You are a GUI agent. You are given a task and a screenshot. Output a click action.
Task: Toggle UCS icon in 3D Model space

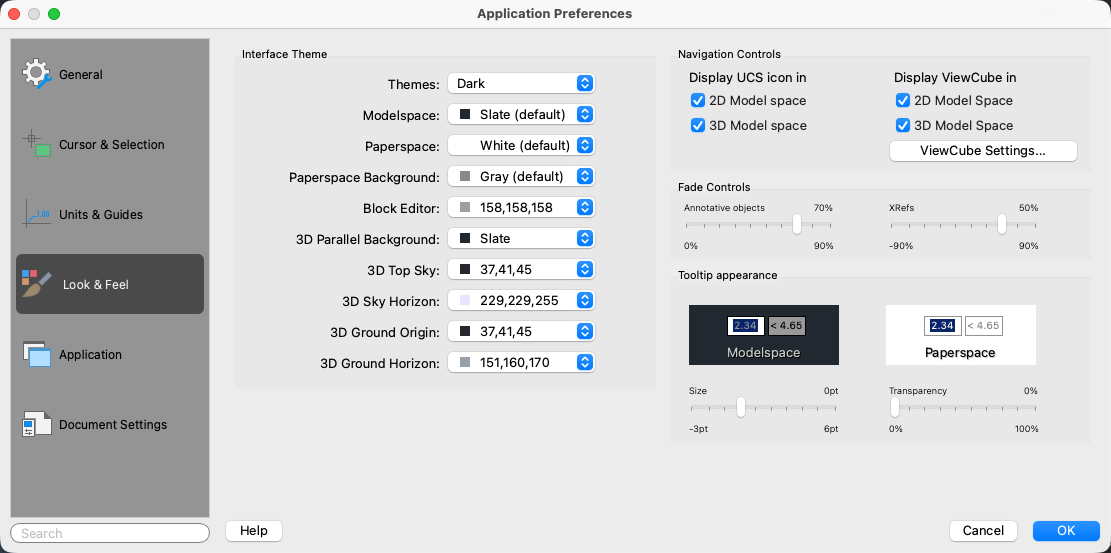pyautogui.click(x=698, y=126)
